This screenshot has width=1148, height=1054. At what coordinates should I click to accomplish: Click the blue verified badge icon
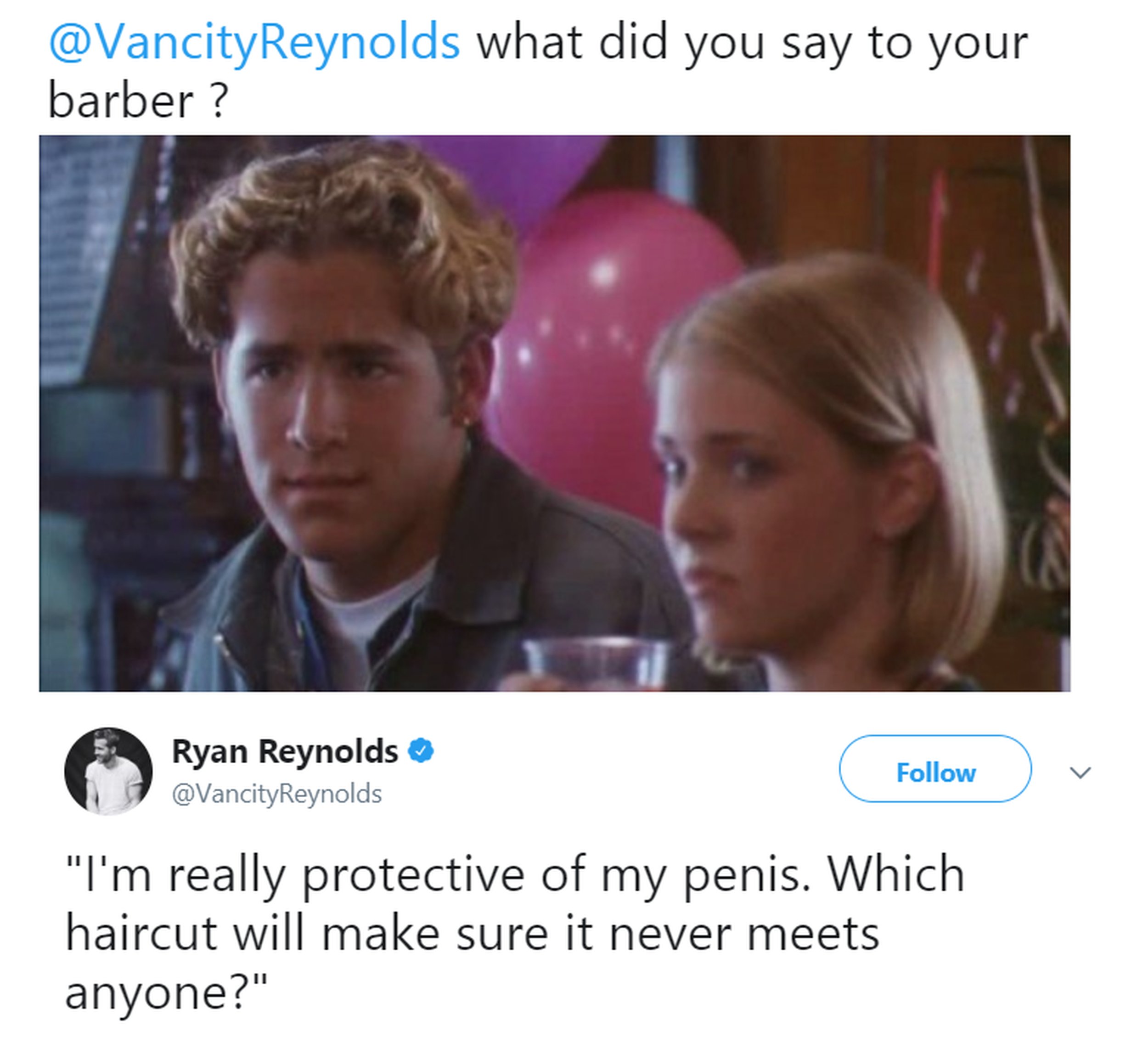(420, 751)
